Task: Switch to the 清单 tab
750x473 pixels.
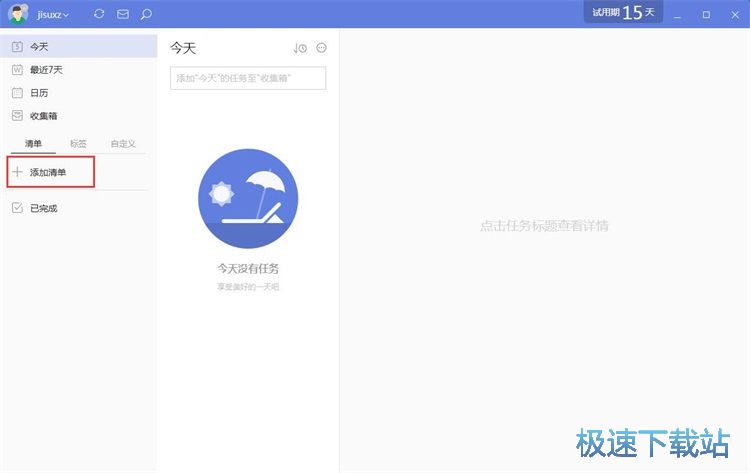Action: click(33, 143)
